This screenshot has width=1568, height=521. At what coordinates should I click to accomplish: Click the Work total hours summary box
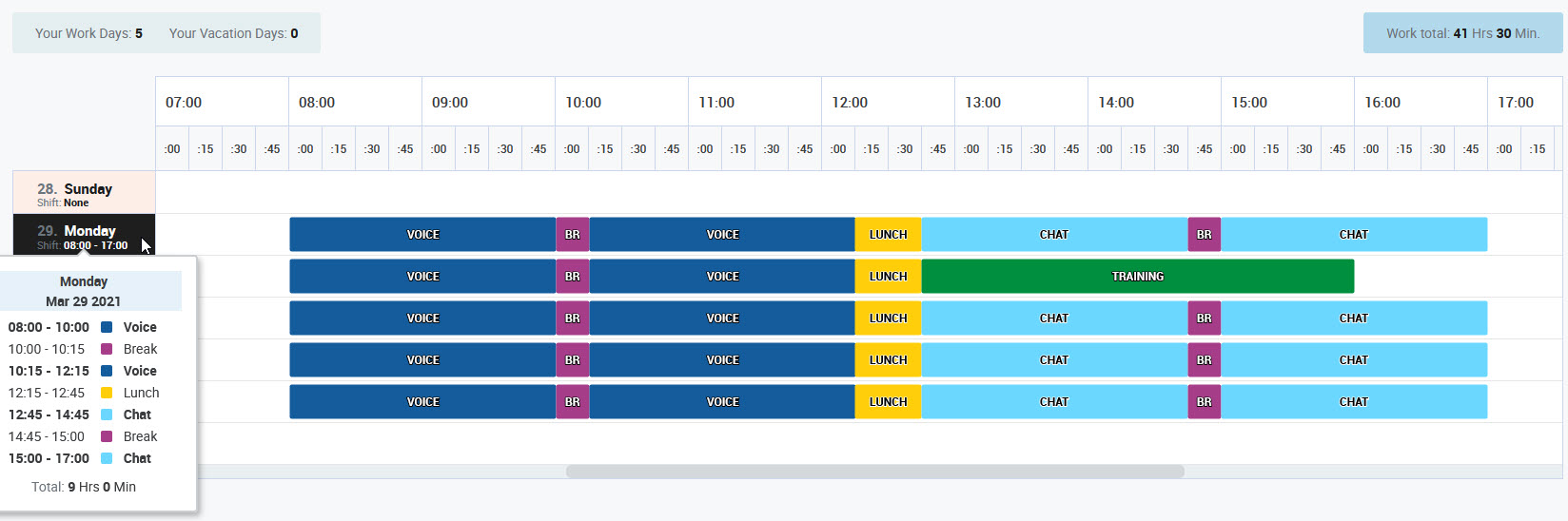click(x=1462, y=33)
